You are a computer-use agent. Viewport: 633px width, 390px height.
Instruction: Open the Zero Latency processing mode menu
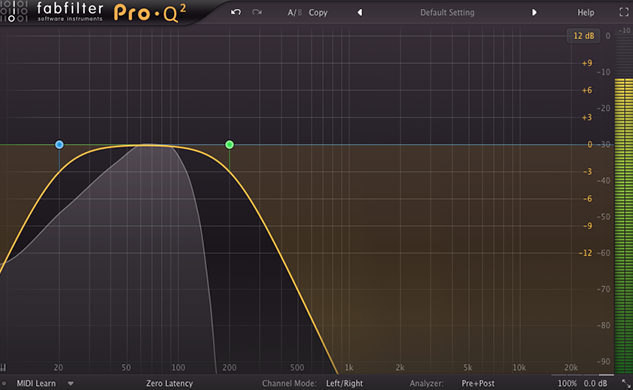(x=170, y=383)
